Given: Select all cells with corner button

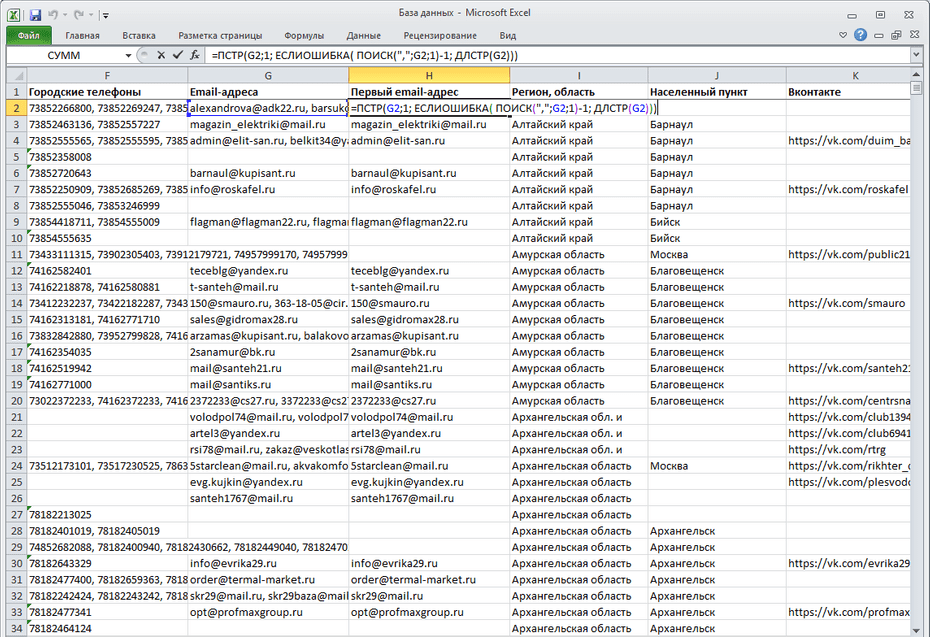Looking at the screenshot, I should coord(17,75).
